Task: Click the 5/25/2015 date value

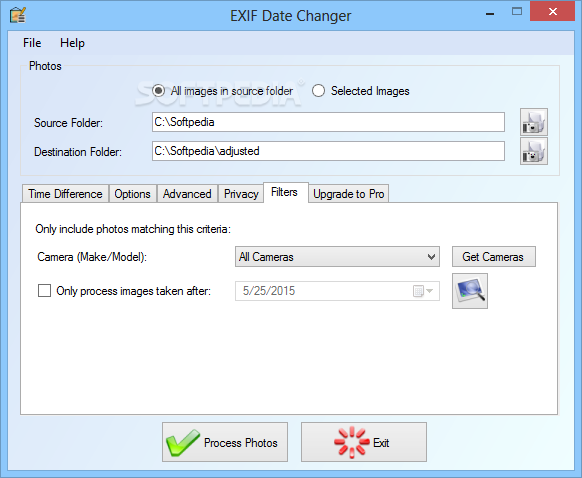Action: point(269,291)
